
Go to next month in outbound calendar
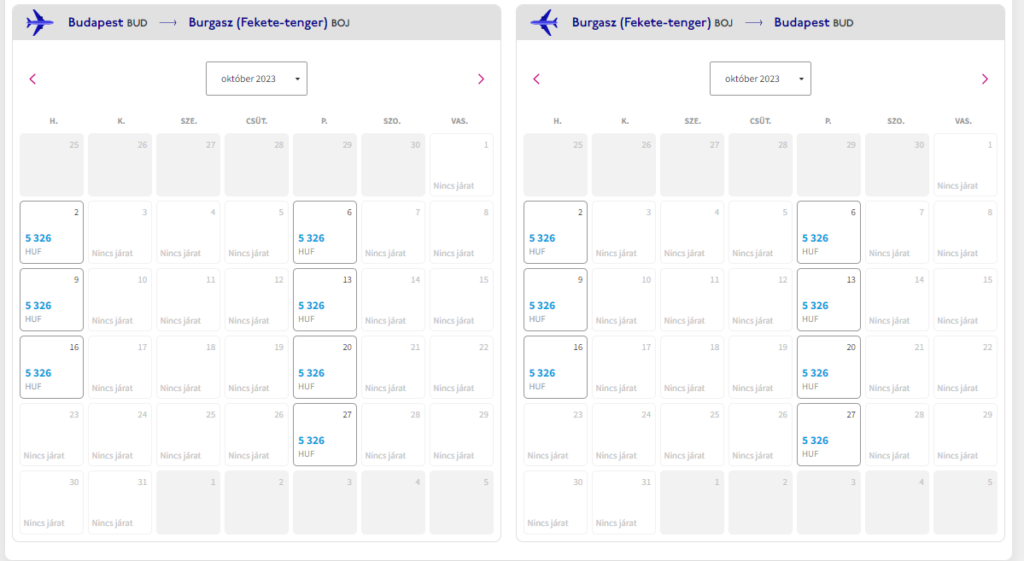pos(481,79)
